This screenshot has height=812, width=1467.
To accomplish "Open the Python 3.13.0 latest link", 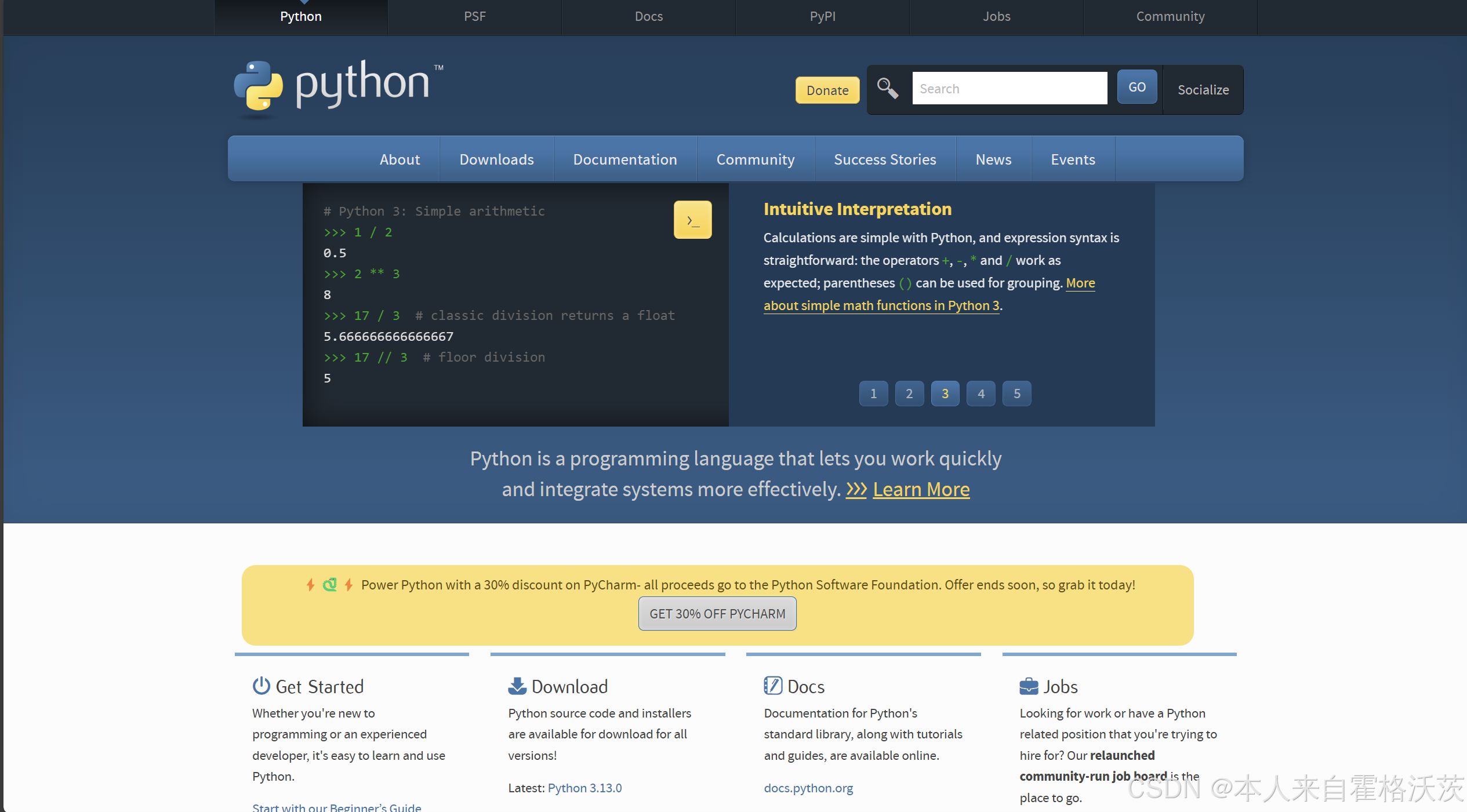I will tap(584, 788).
